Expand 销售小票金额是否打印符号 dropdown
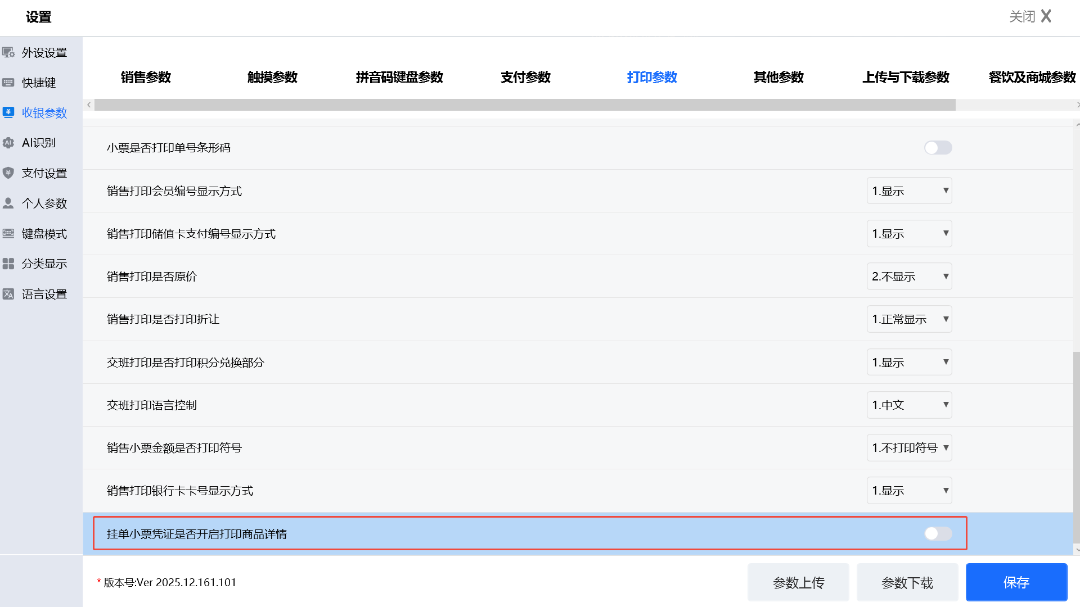Image resolution: width=1080 pixels, height=607 pixels. tap(909, 448)
